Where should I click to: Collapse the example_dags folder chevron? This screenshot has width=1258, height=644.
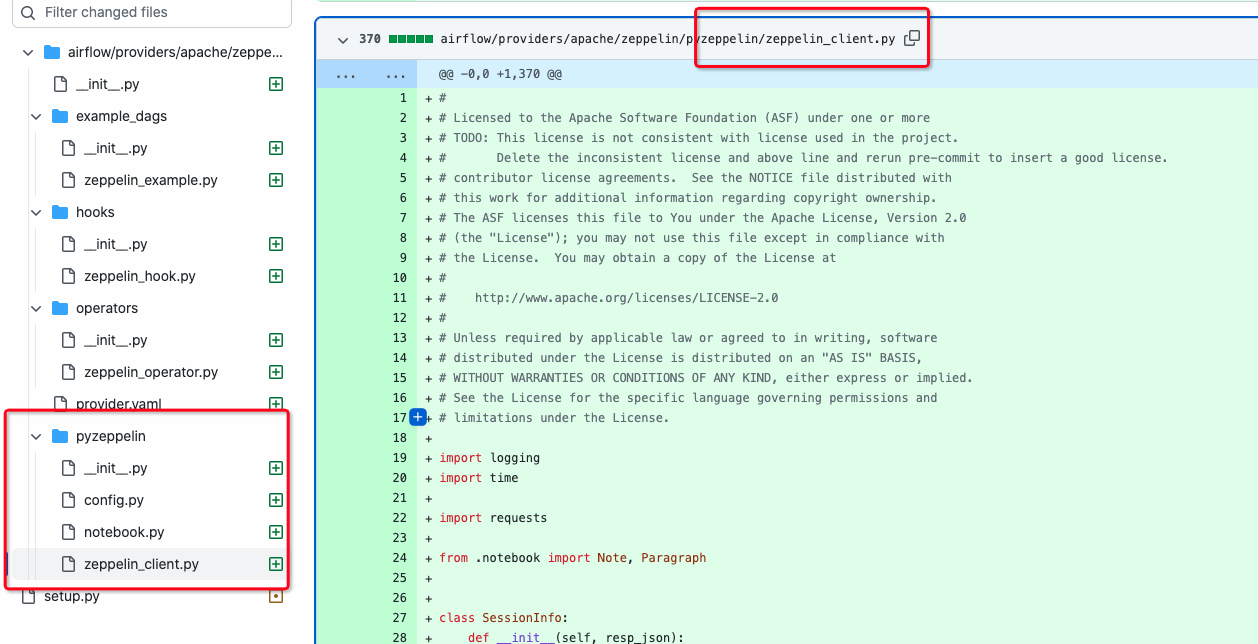pyautogui.click(x=36, y=116)
